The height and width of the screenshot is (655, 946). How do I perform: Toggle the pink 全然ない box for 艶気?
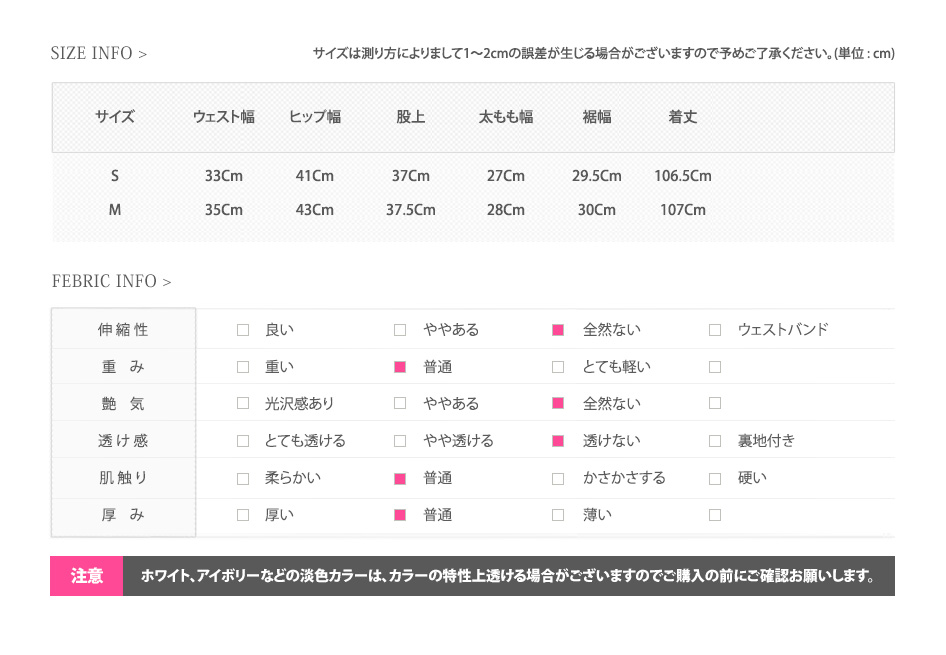click(x=557, y=403)
